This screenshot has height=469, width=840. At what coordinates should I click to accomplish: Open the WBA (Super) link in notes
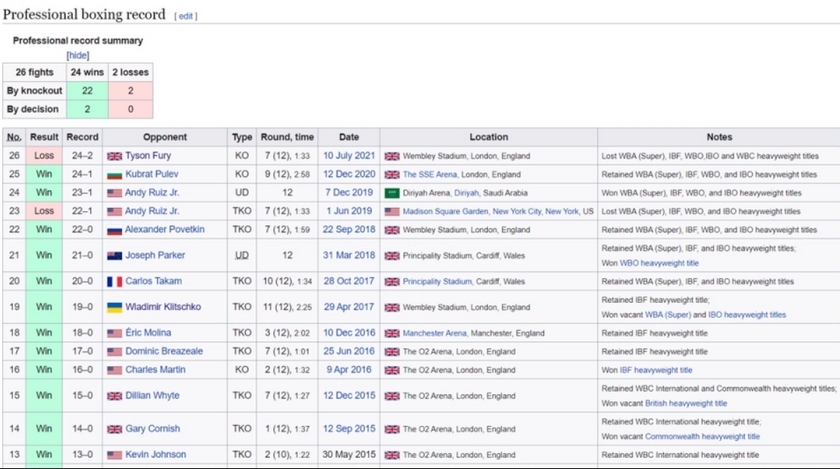668,315
